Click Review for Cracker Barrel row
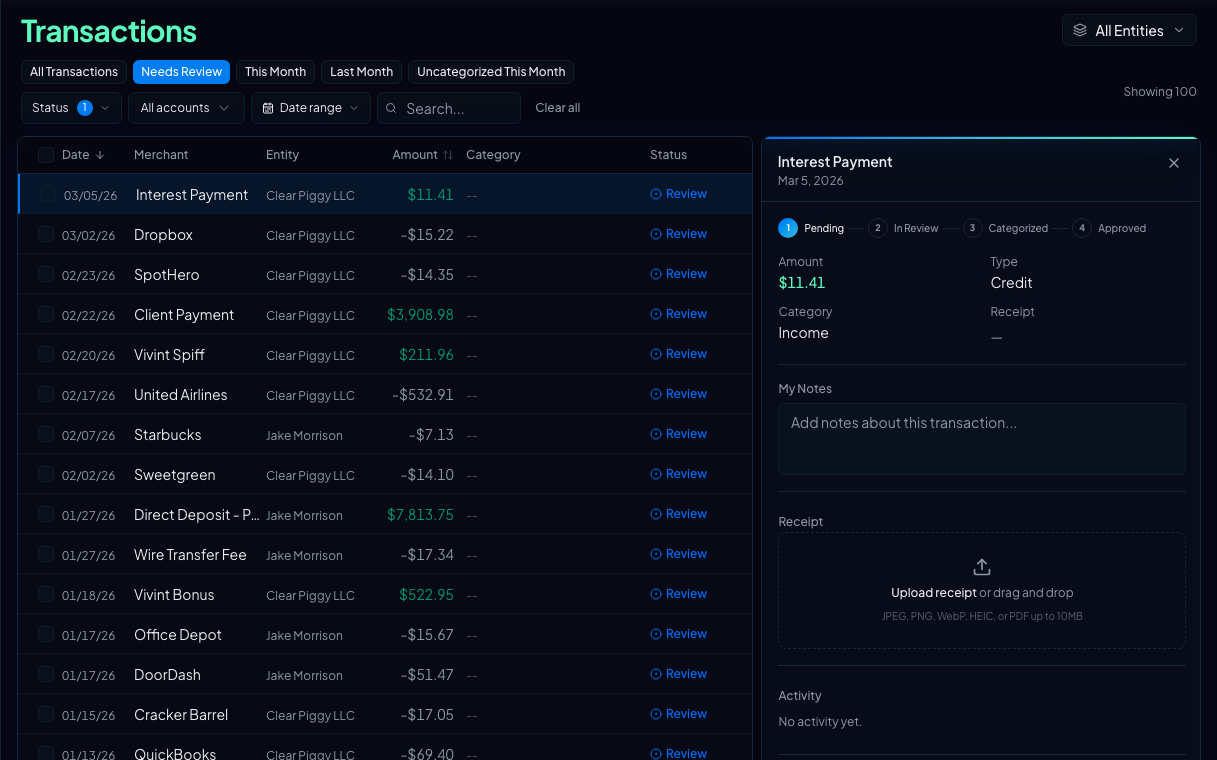The height and width of the screenshot is (760, 1217). tap(679, 714)
